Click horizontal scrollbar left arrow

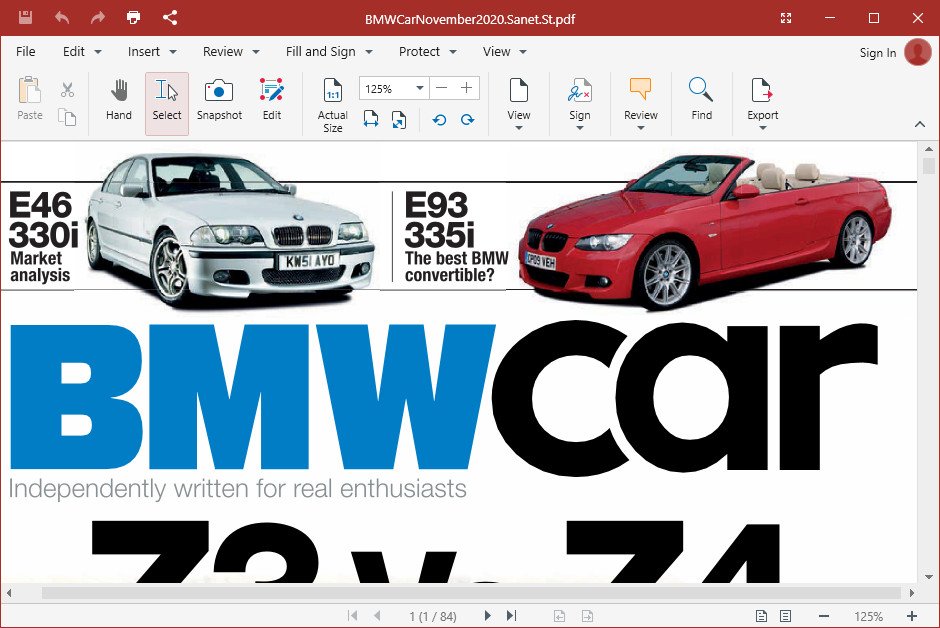(x=9, y=593)
